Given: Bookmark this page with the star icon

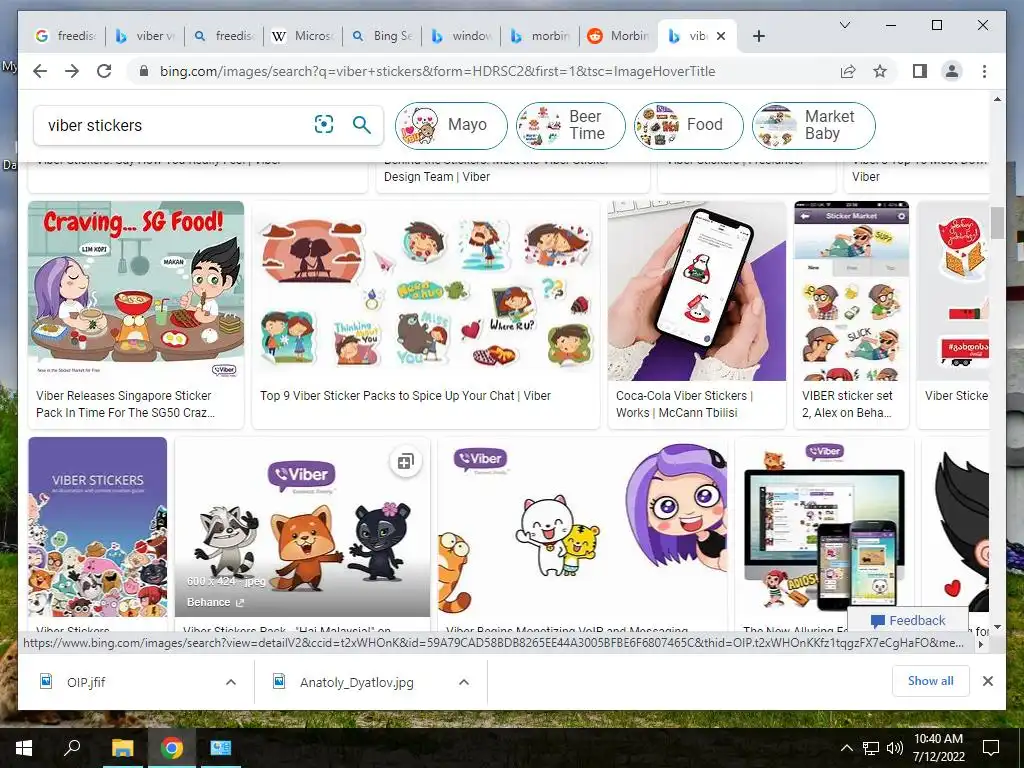Looking at the screenshot, I should [880, 71].
